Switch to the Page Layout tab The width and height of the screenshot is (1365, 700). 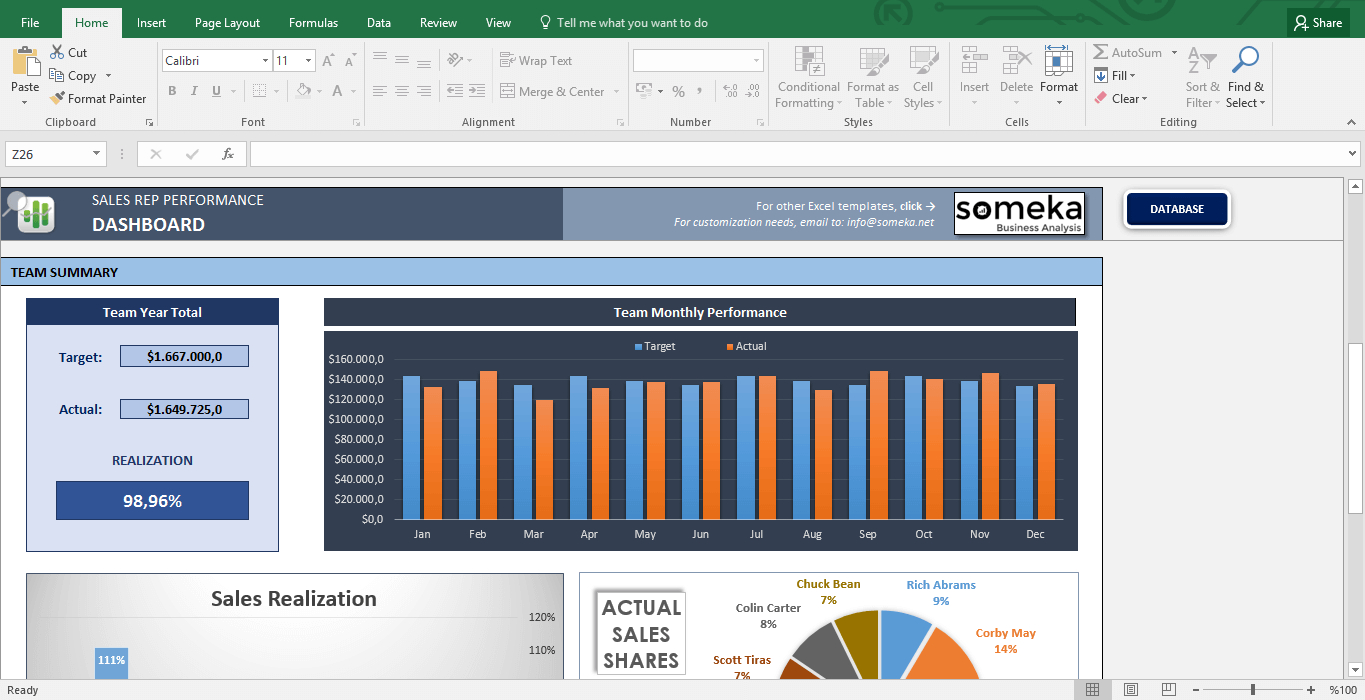[227, 23]
